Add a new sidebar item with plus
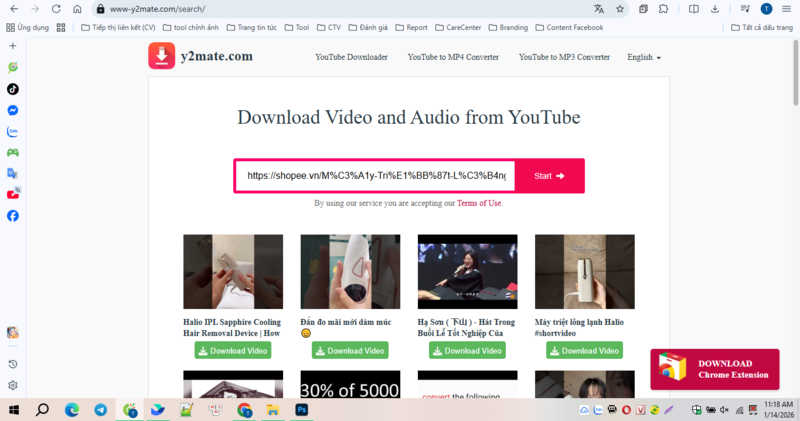Viewport: 800px width, 421px height. pyautogui.click(x=13, y=46)
